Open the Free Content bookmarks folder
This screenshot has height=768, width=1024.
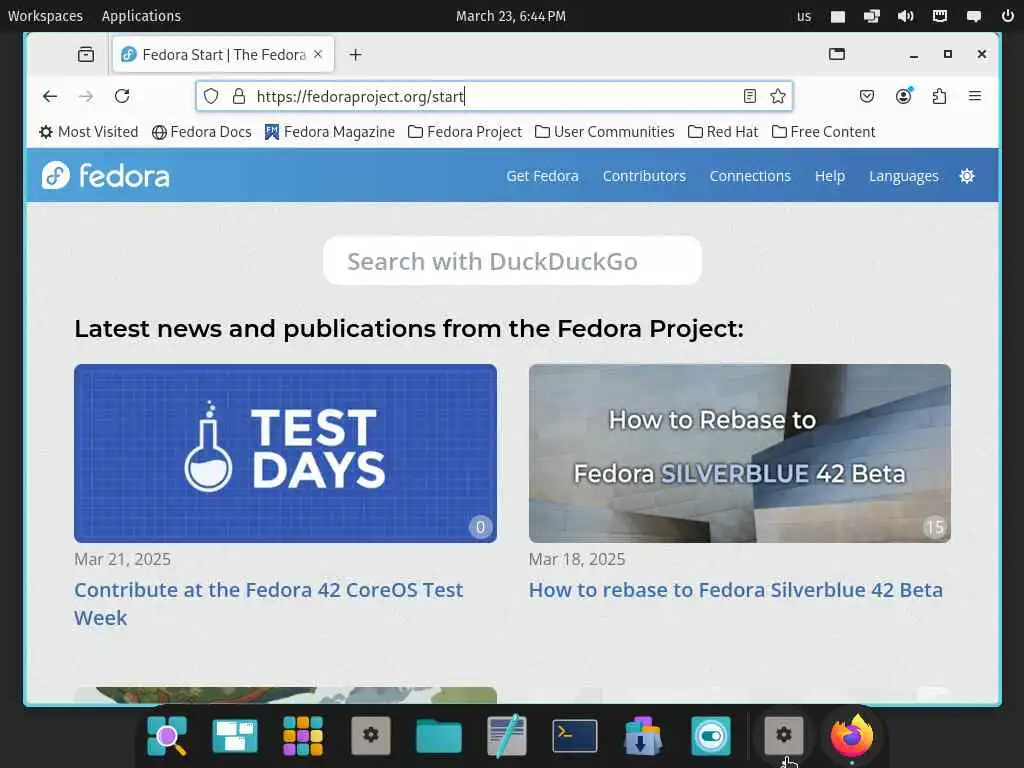tap(824, 132)
